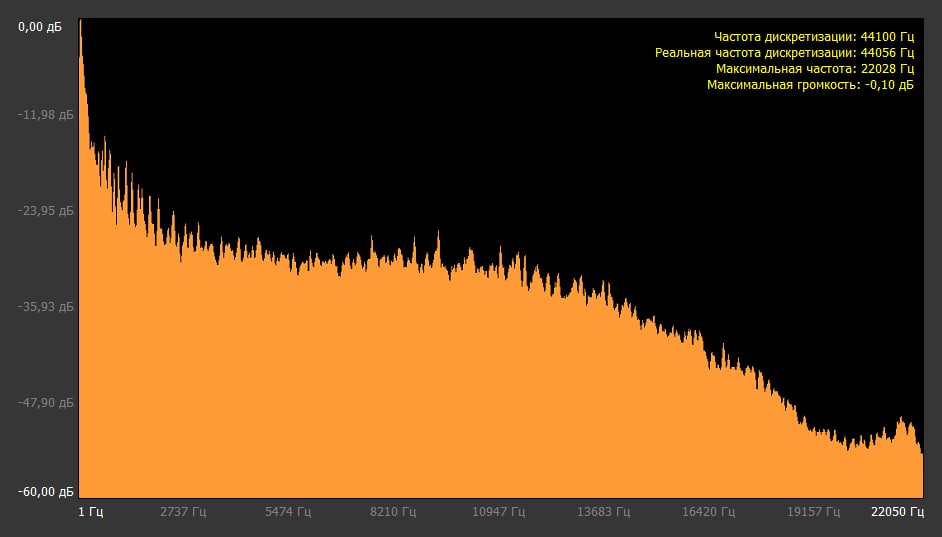The height and width of the screenshot is (537, 942).
Task: Click the -60,00 дБ axis label
Action: (46, 492)
